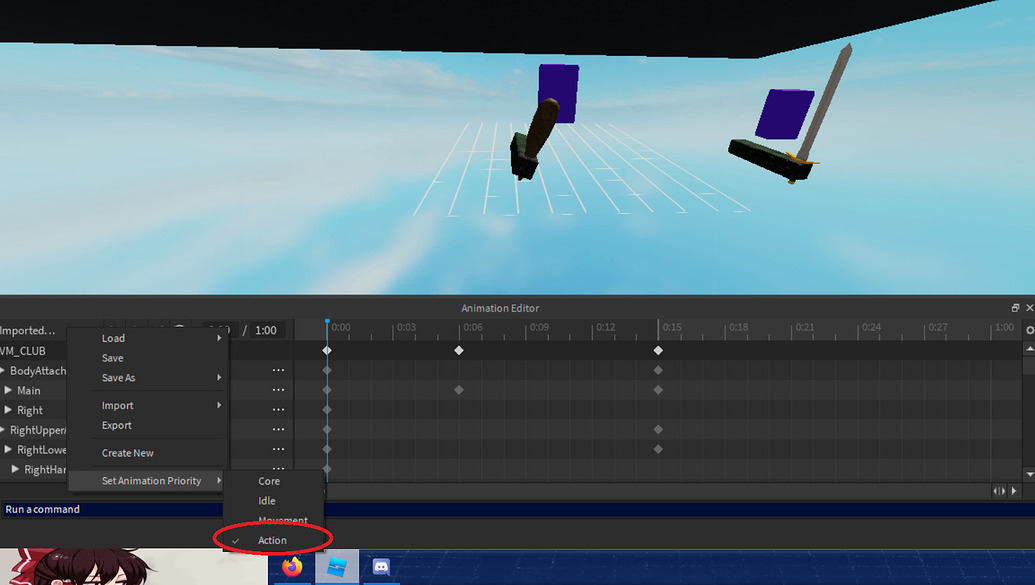The height and width of the screenshot is (585, 1035).
Task: Click the horizontal scroll right arrow
Action: click(1015, 491)
